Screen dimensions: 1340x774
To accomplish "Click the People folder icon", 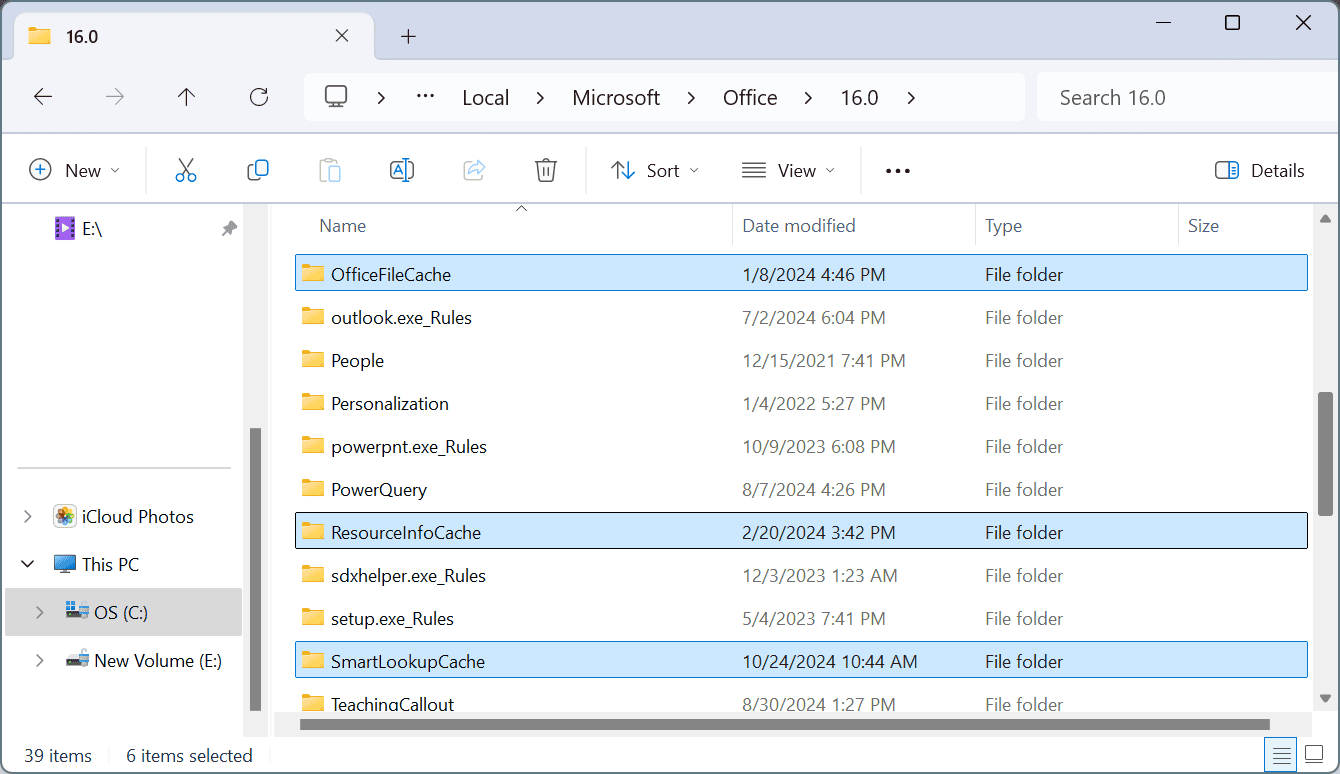I will click(x=313, y=359).
